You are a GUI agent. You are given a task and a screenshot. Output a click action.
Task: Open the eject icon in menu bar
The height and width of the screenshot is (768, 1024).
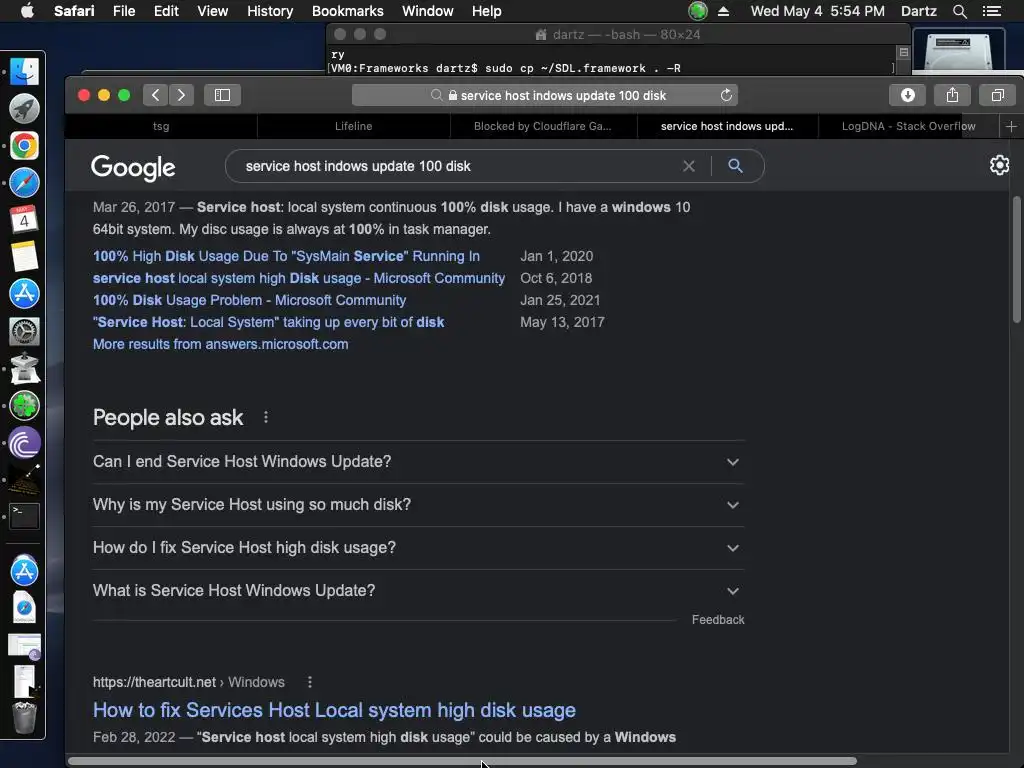coord(724,11)
